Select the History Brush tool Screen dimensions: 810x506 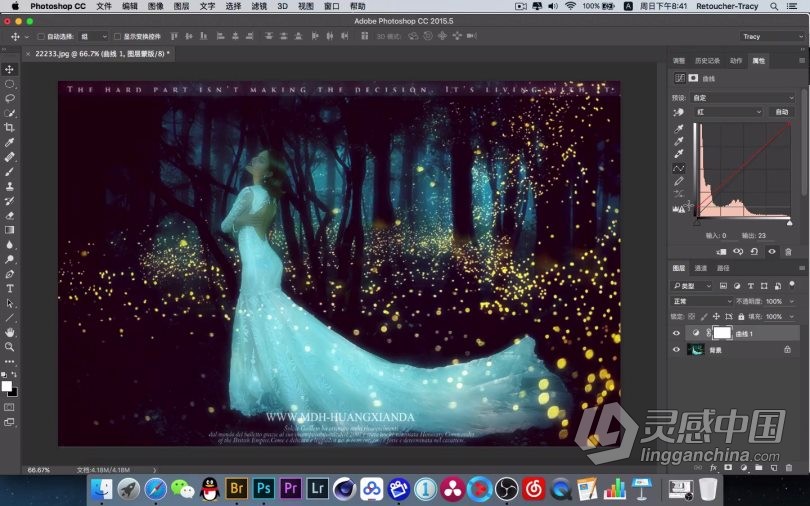9,201
